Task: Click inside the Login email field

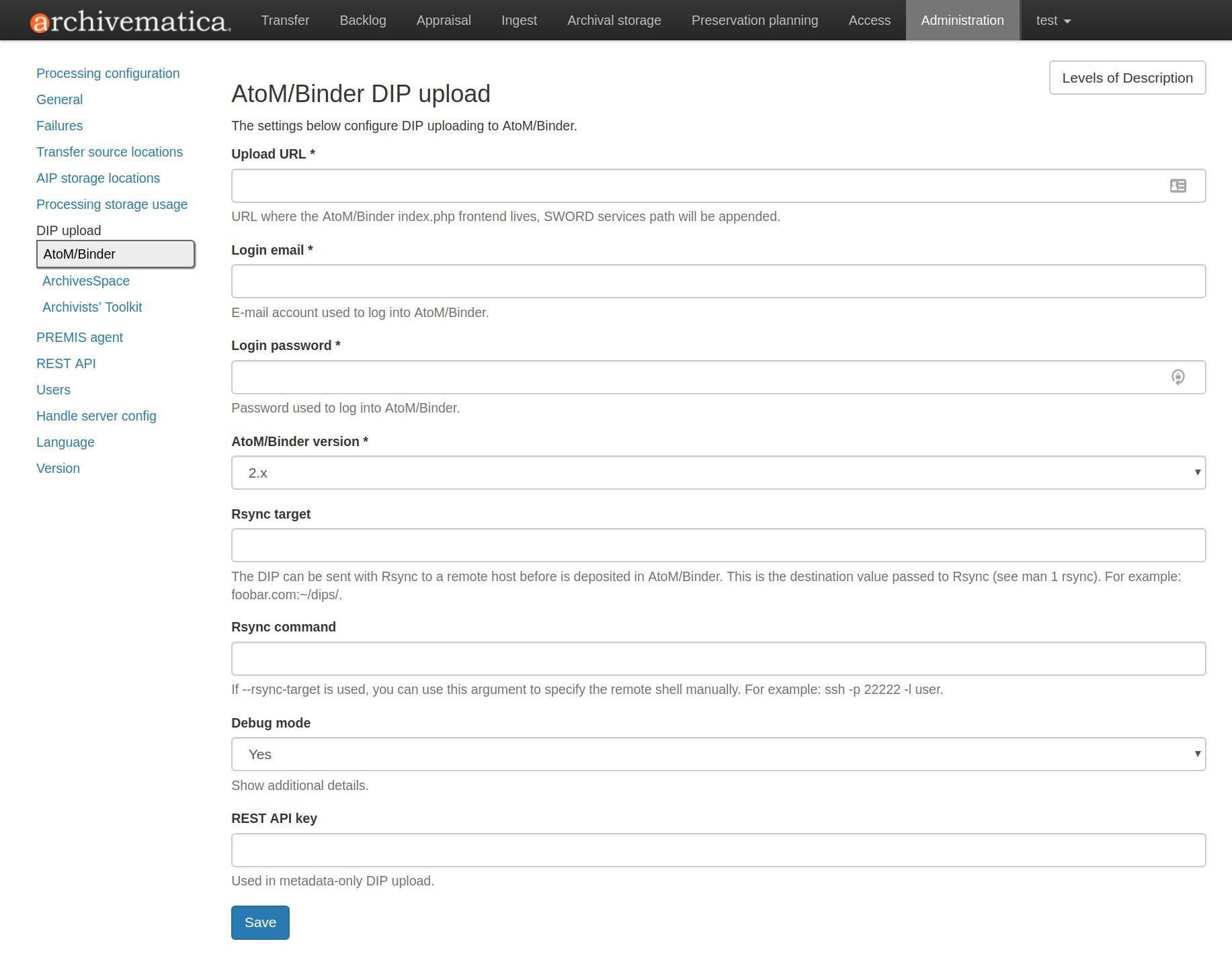Action: pos(716,281)
